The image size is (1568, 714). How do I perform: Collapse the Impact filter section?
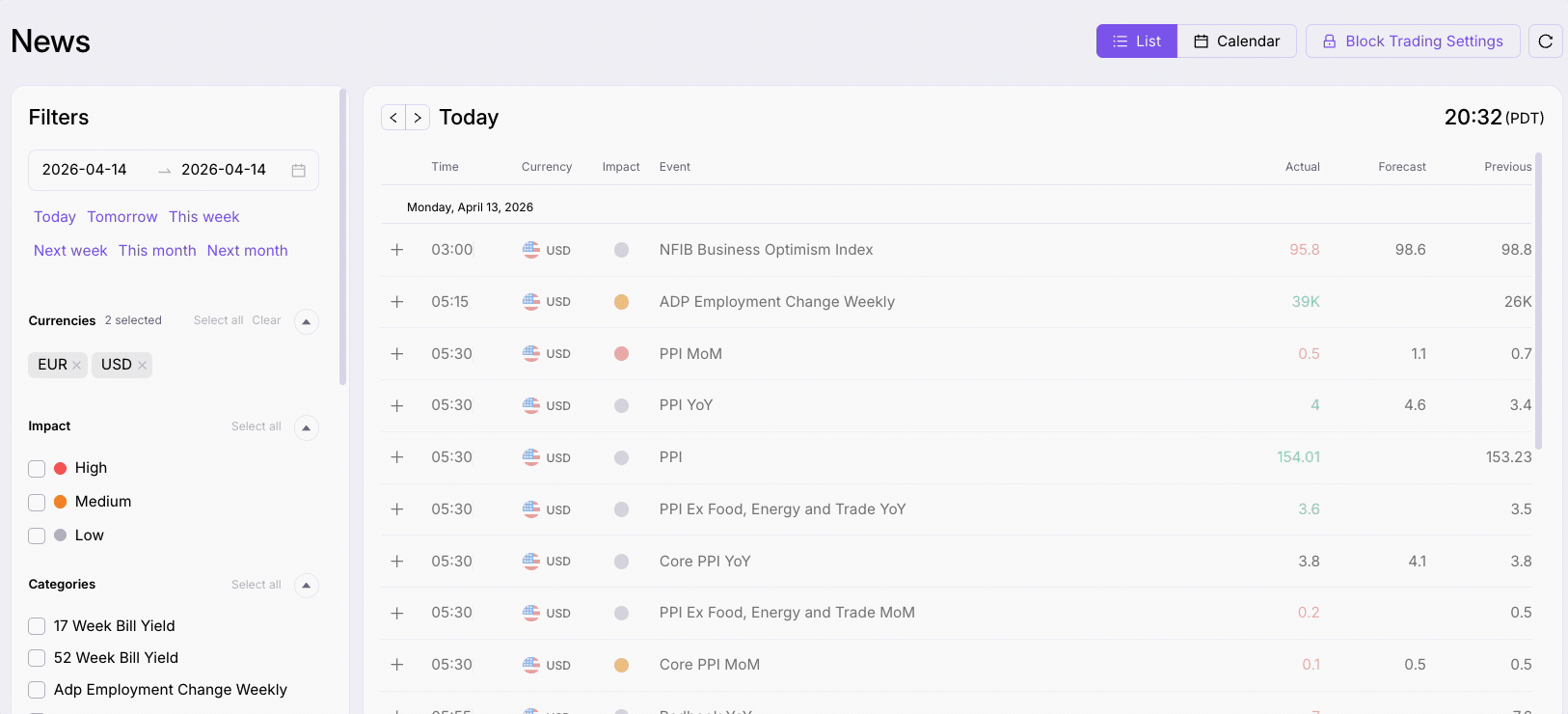(x=306, y=427)
